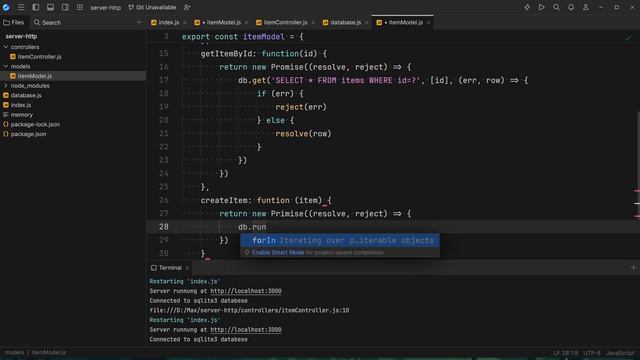Open the user account icon

coord(585,7)
